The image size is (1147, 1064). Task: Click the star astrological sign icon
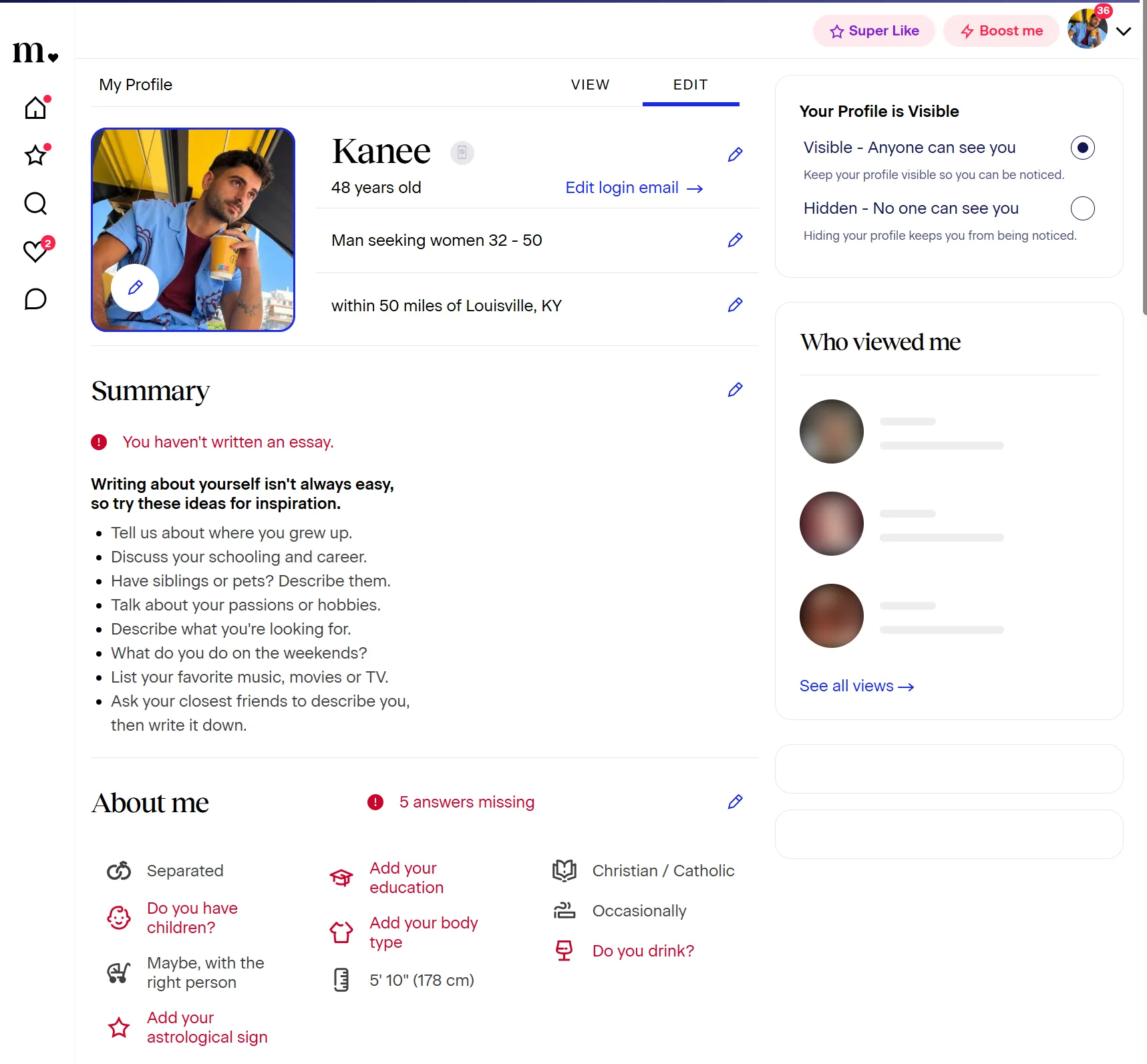click(119, 1027)
